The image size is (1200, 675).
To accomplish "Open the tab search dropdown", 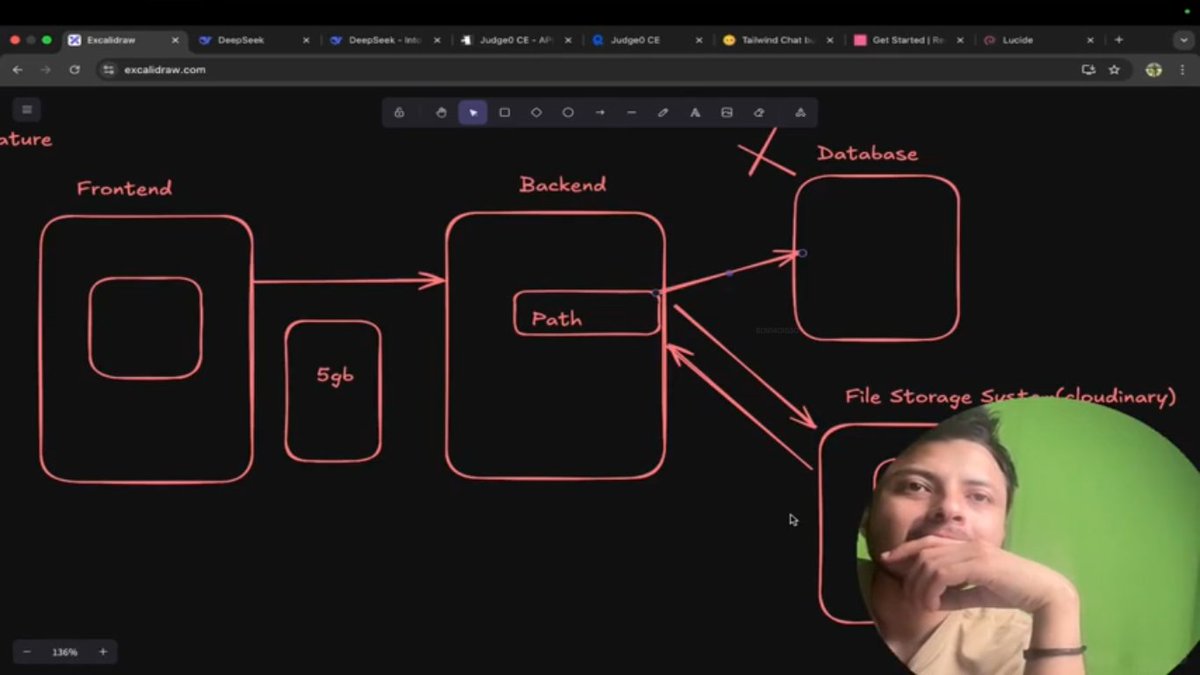I will (x=1184, y=40).
